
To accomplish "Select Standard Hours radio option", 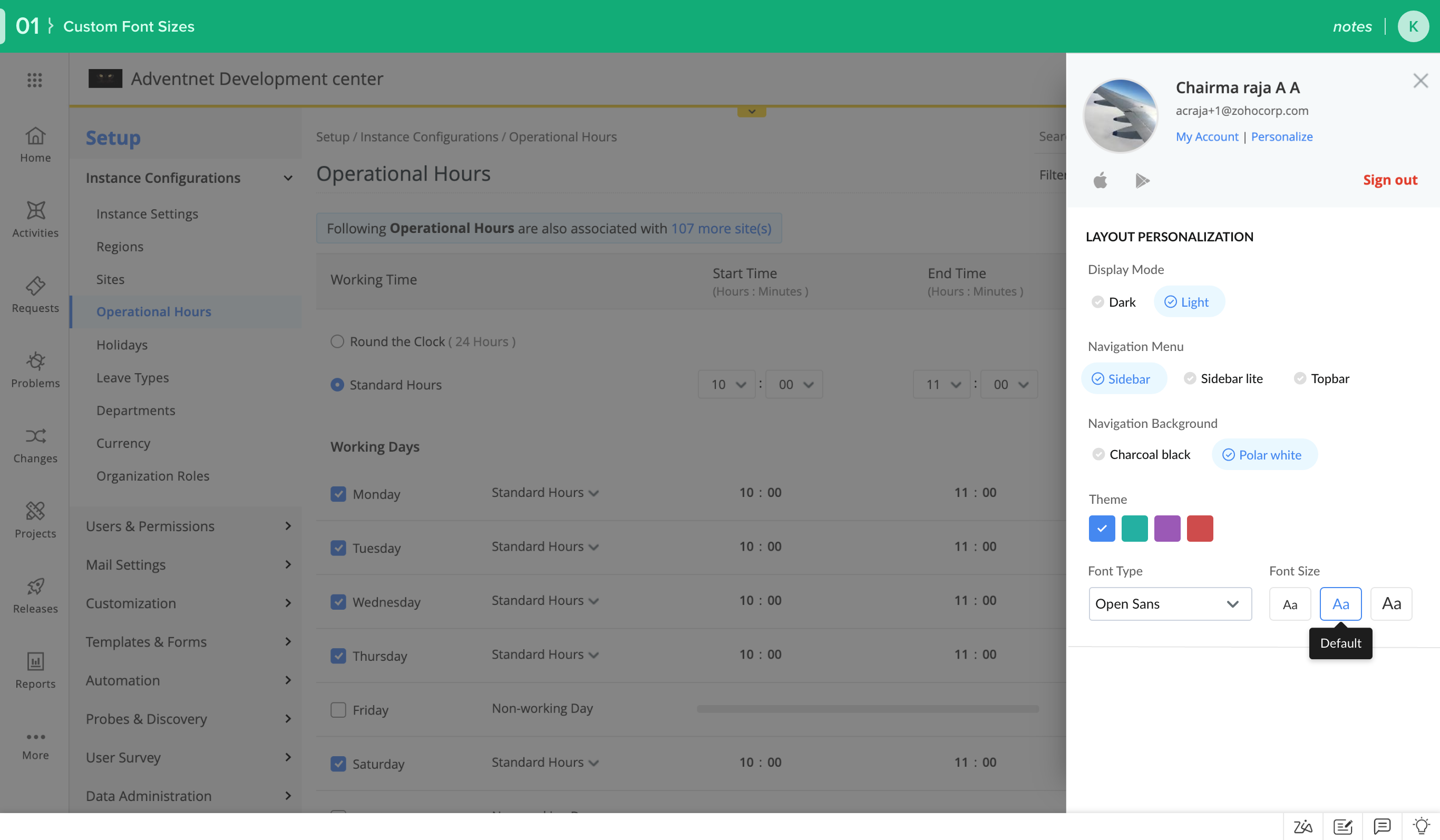I will [x=337, y=385].
